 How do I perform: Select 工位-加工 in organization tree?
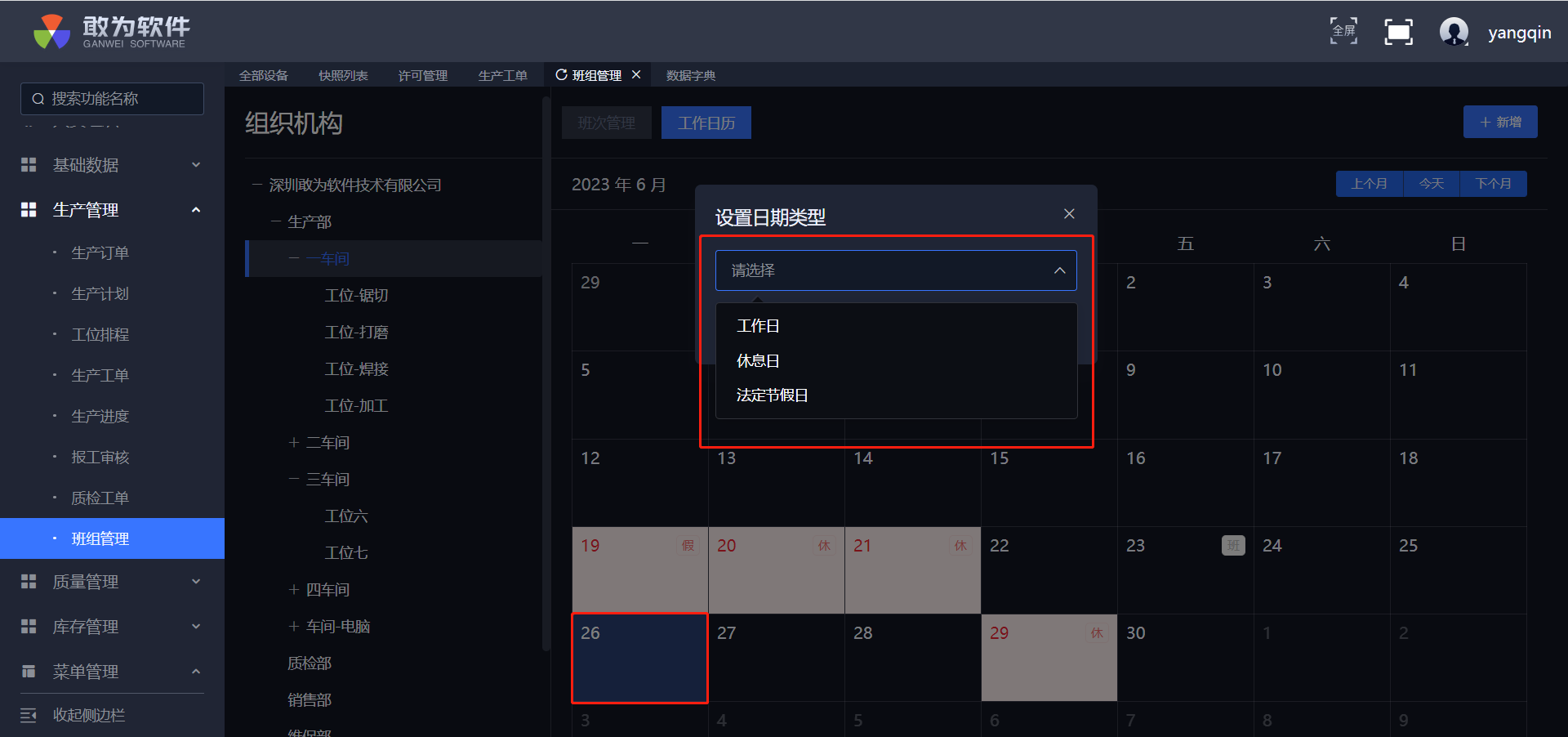click(x=357, y=406)
